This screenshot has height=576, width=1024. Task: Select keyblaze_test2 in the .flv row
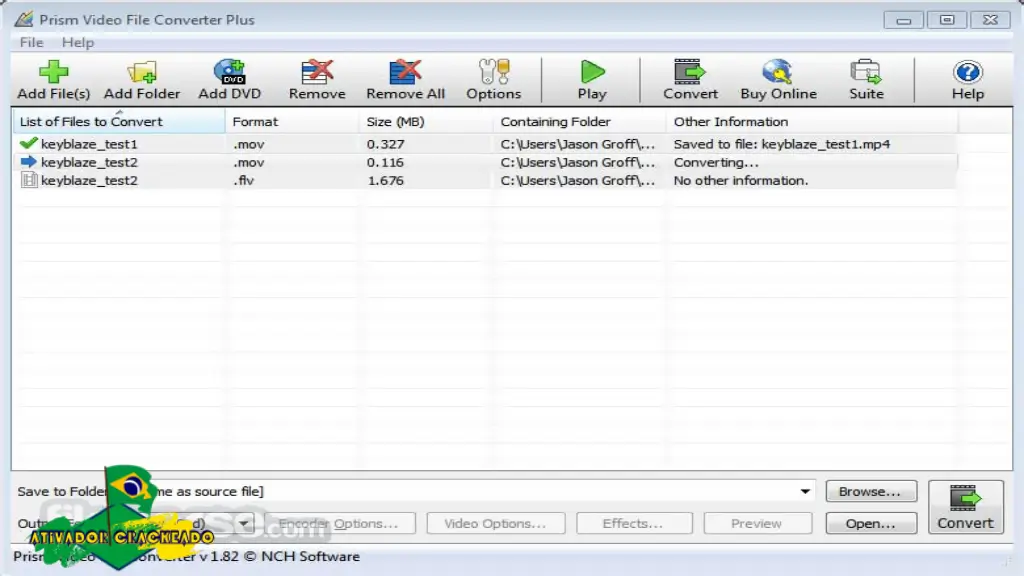pos(89,180)
